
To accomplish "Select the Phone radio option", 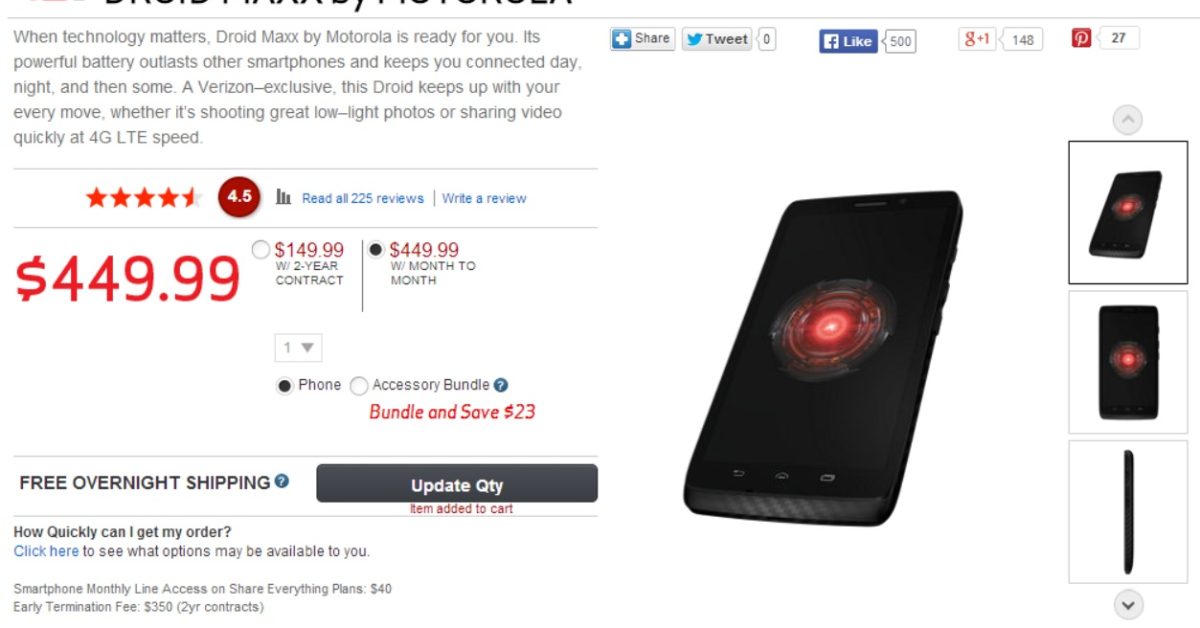I will pos(285,386).
